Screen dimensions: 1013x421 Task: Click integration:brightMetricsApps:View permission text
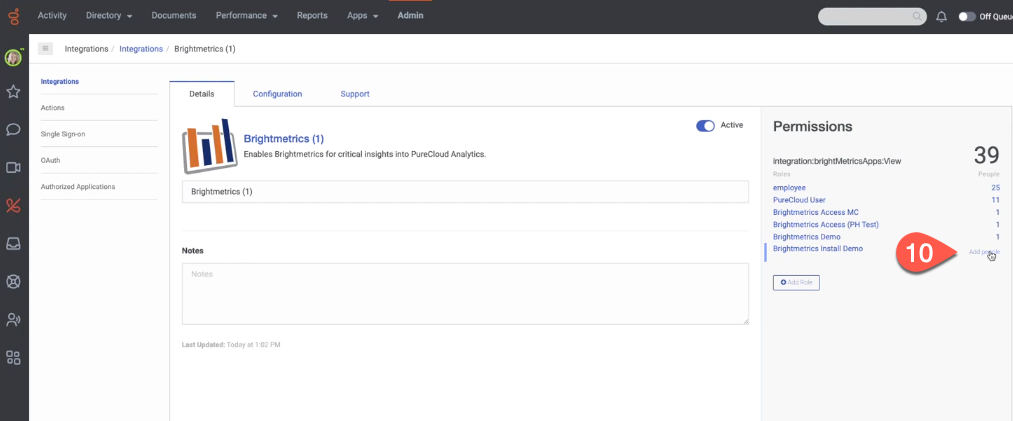(x=837, y=161)
